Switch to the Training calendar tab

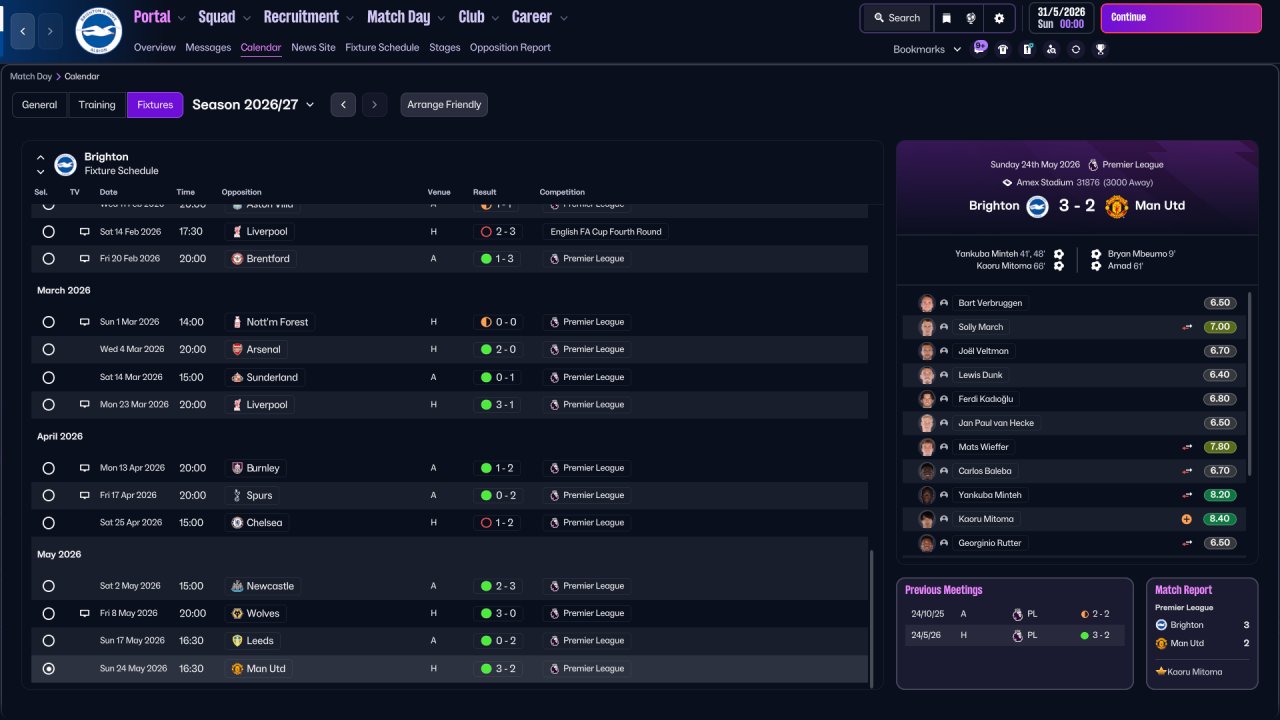pos(97,105)
